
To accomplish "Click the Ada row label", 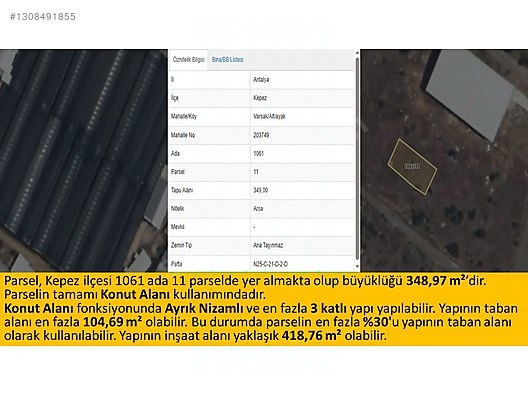I will (175, 154).
